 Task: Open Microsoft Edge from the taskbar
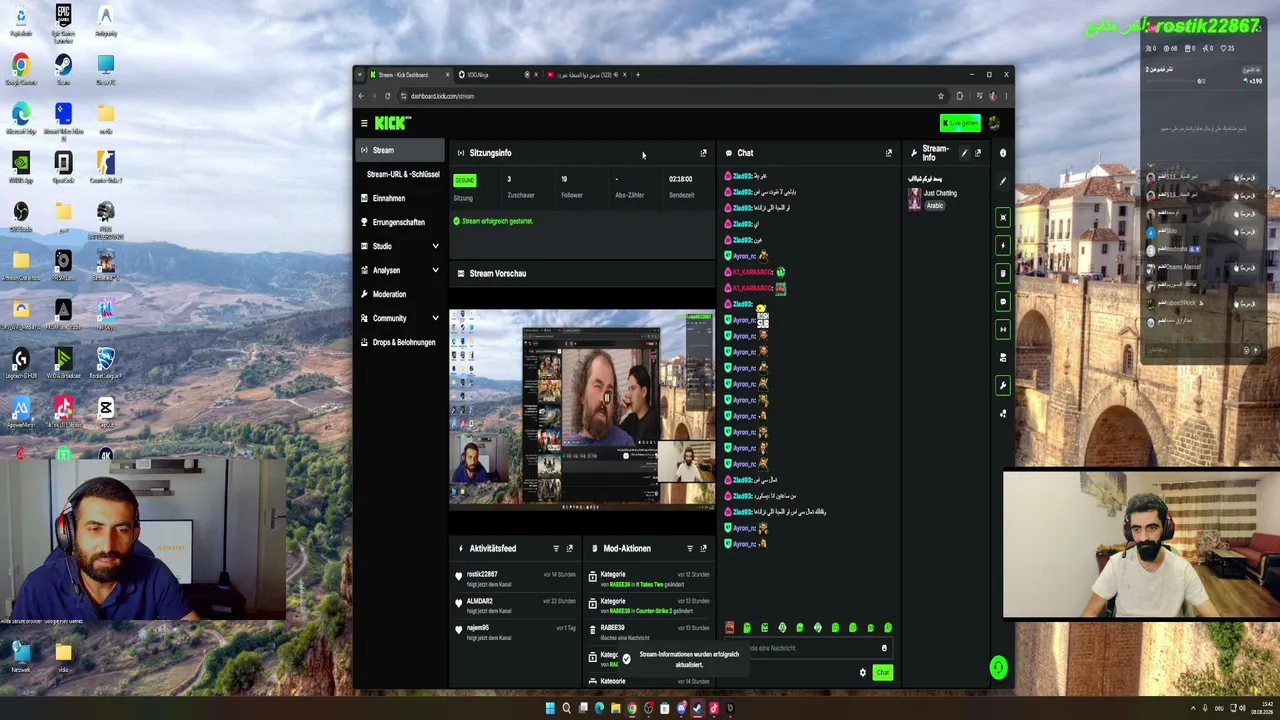pos(599,708)
